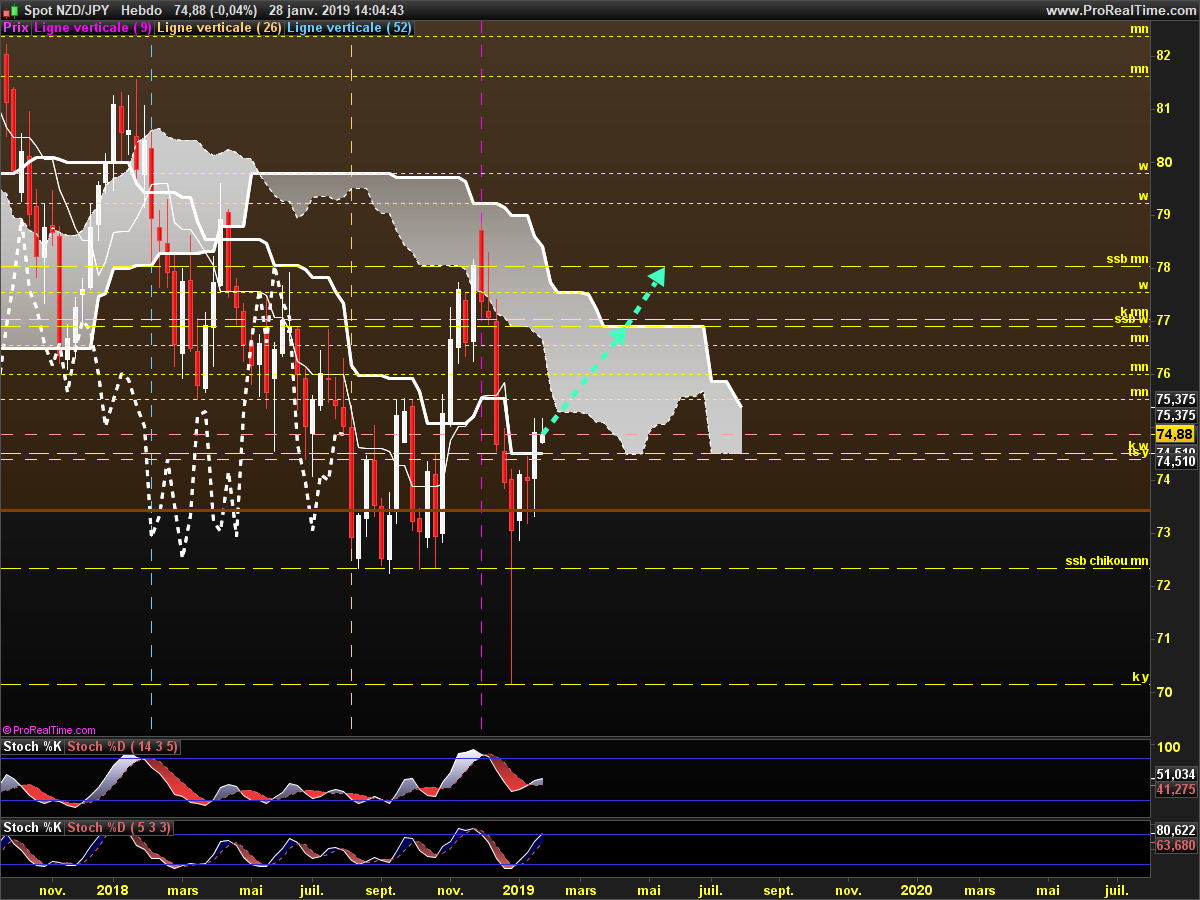This screenshot has width=1200, height=900.
Task: Select the Ligne verticale (52) label
Action: click(x=349, y=28)
